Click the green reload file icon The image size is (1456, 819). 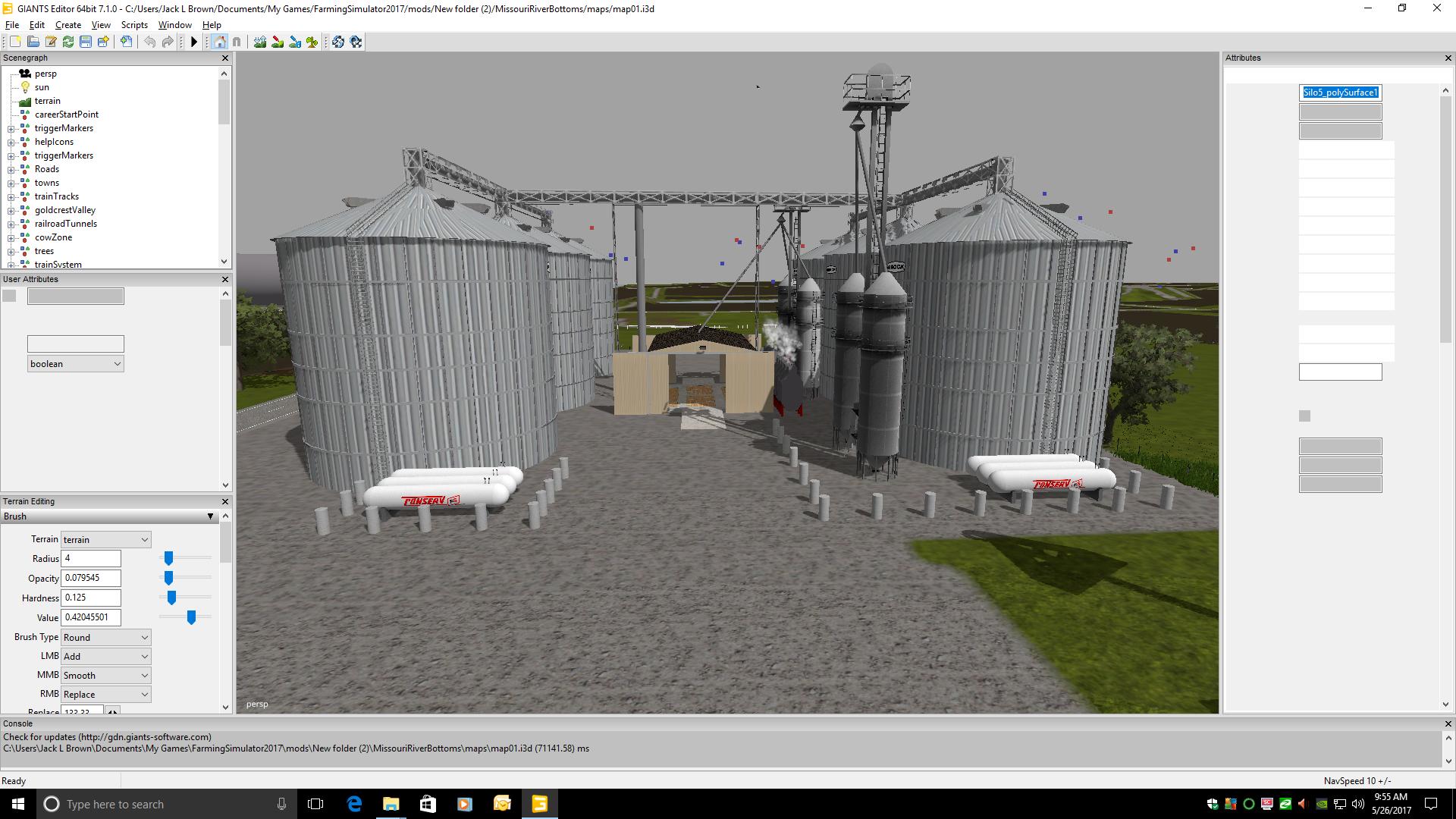tap(68, 42)
